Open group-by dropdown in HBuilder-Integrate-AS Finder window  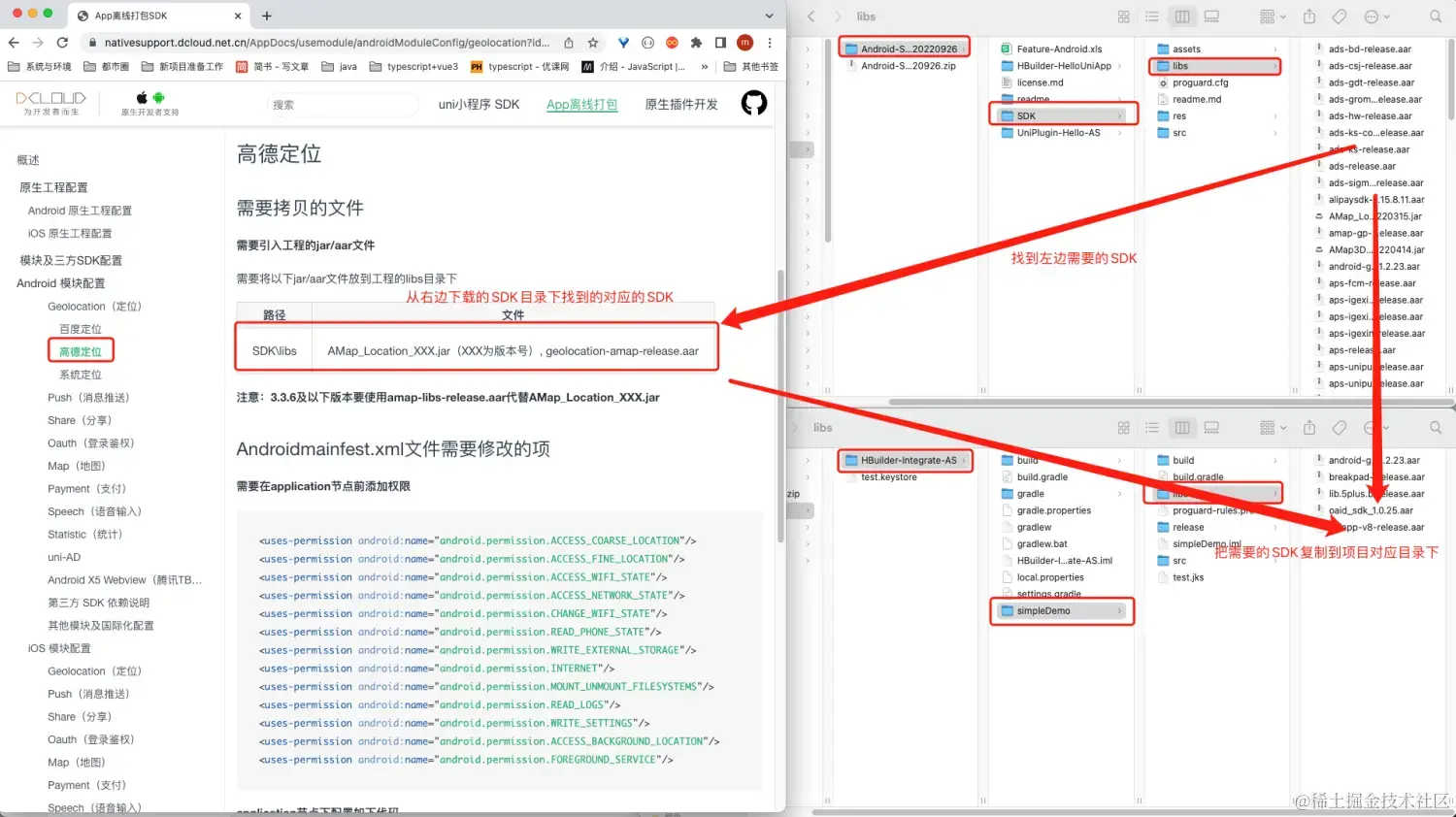point(1273,428)
